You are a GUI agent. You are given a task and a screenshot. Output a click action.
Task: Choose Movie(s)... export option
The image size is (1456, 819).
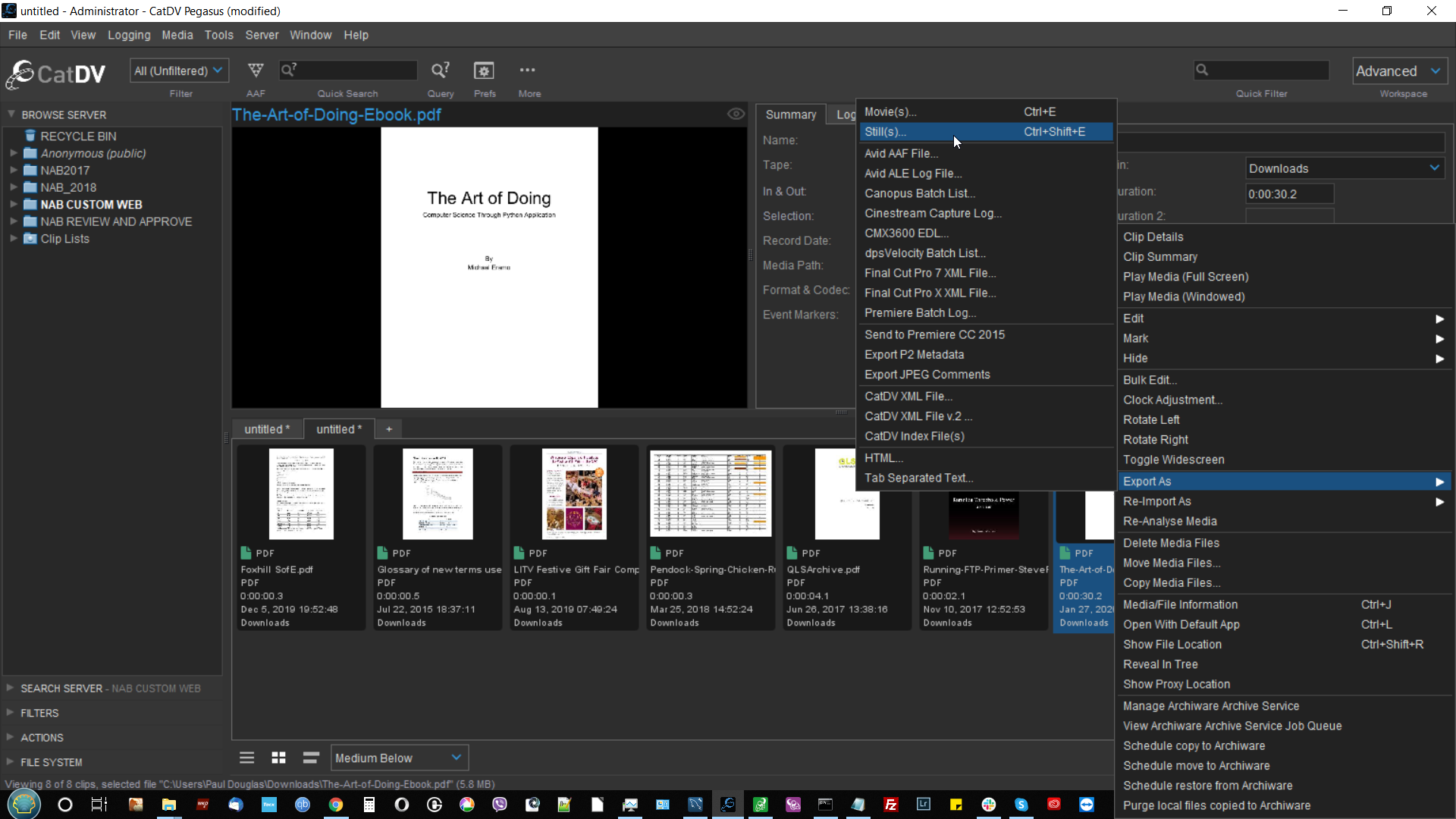click(986, 111)
